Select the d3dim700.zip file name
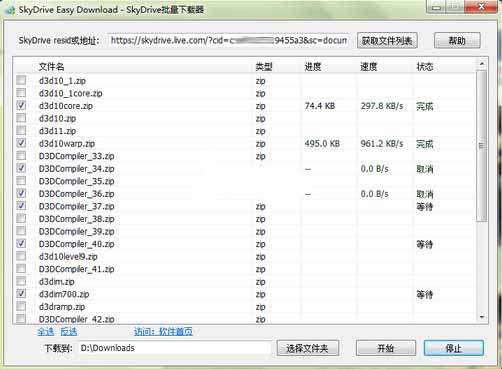The height and width of the screenshot is (369, 502). 64,294
